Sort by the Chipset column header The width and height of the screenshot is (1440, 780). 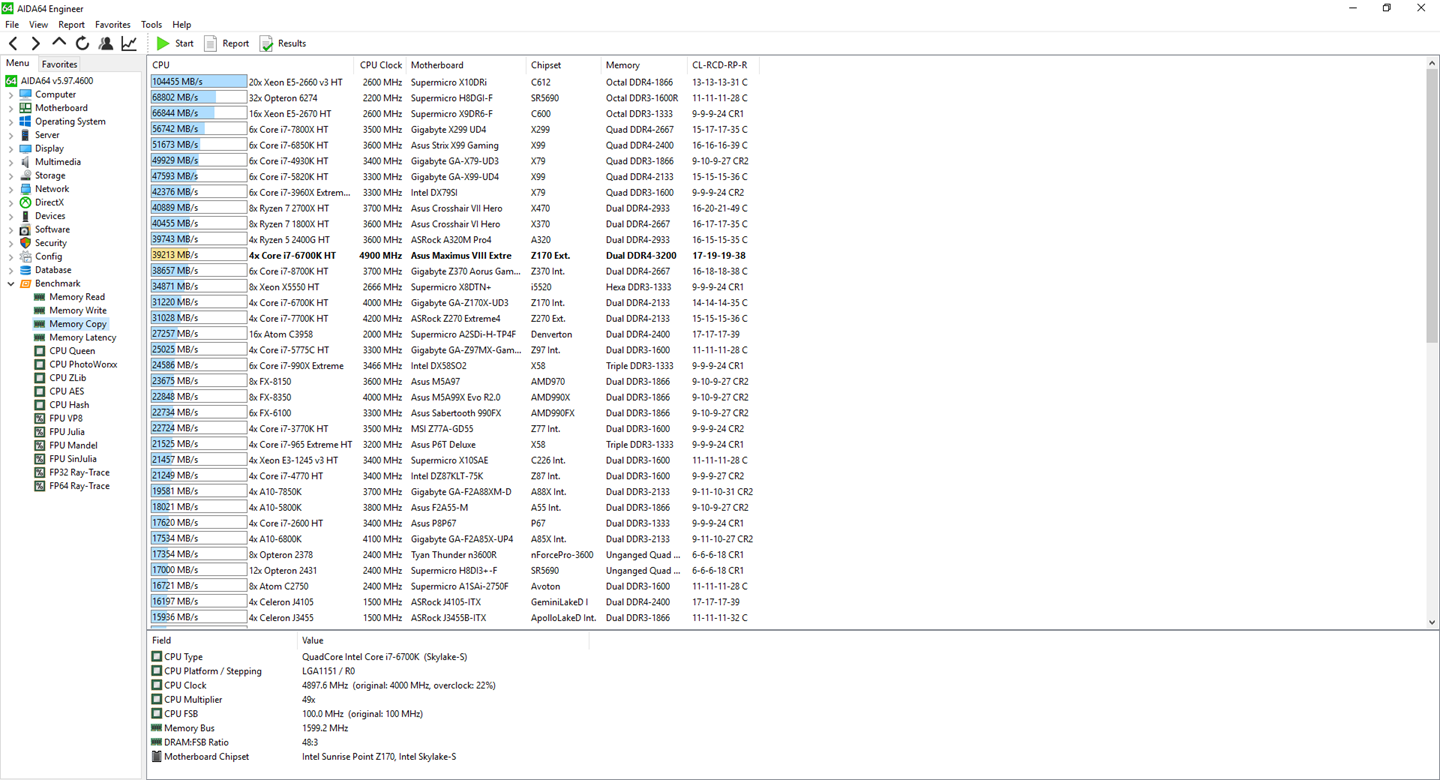(x=563, y=65)
